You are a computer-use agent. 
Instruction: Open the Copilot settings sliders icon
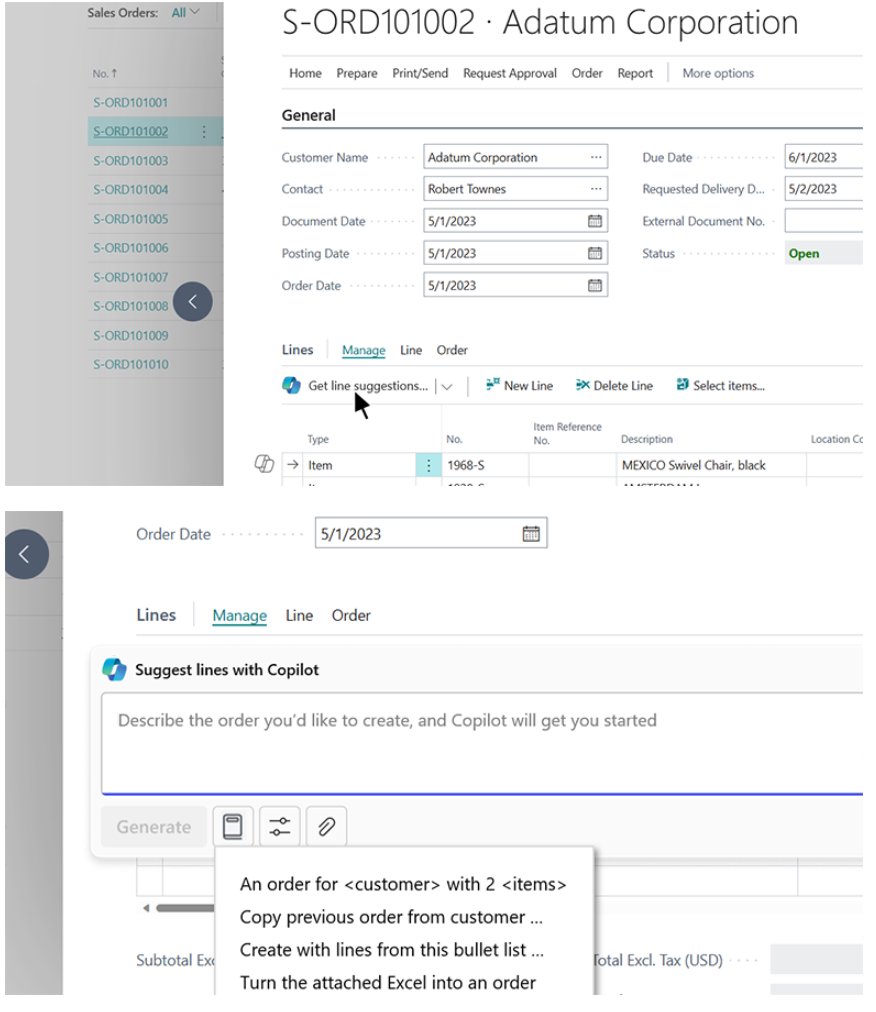point(280,826)
